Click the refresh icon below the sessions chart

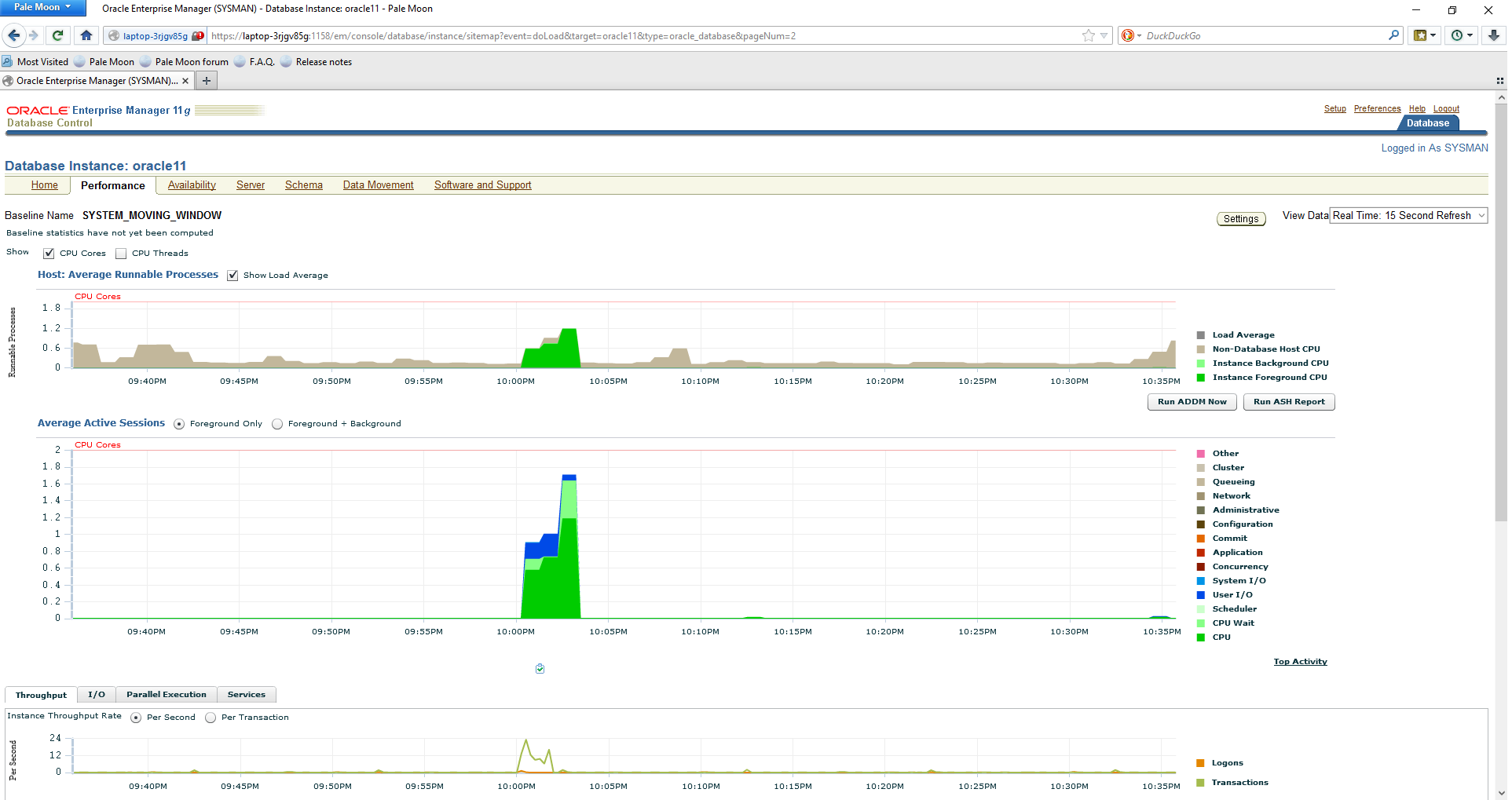tap(540, 669)
